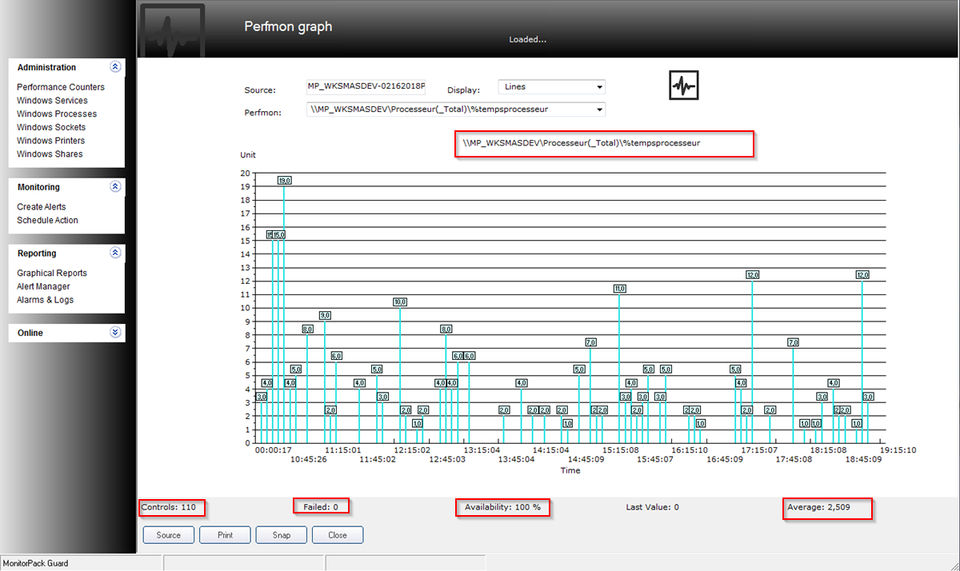Click the Source input field
The width and height of the screenshot is (960, 571).
click(x=366, y=87)
